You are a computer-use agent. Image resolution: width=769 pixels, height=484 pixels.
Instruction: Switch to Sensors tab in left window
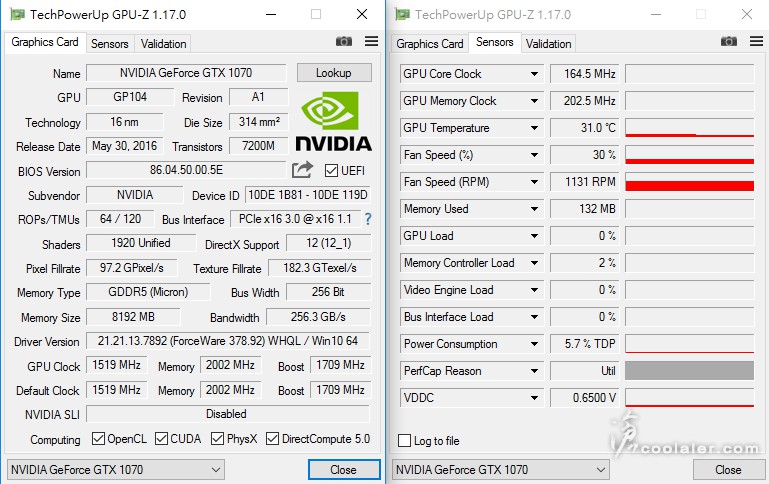coord(110,44)
